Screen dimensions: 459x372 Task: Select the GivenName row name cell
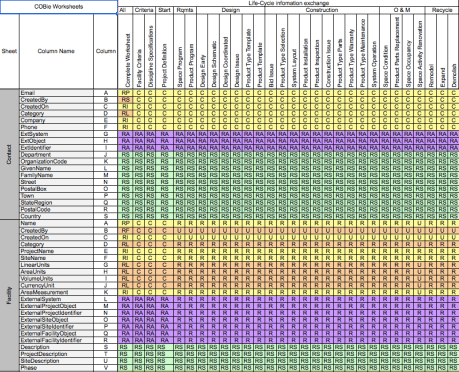(56, 168)
